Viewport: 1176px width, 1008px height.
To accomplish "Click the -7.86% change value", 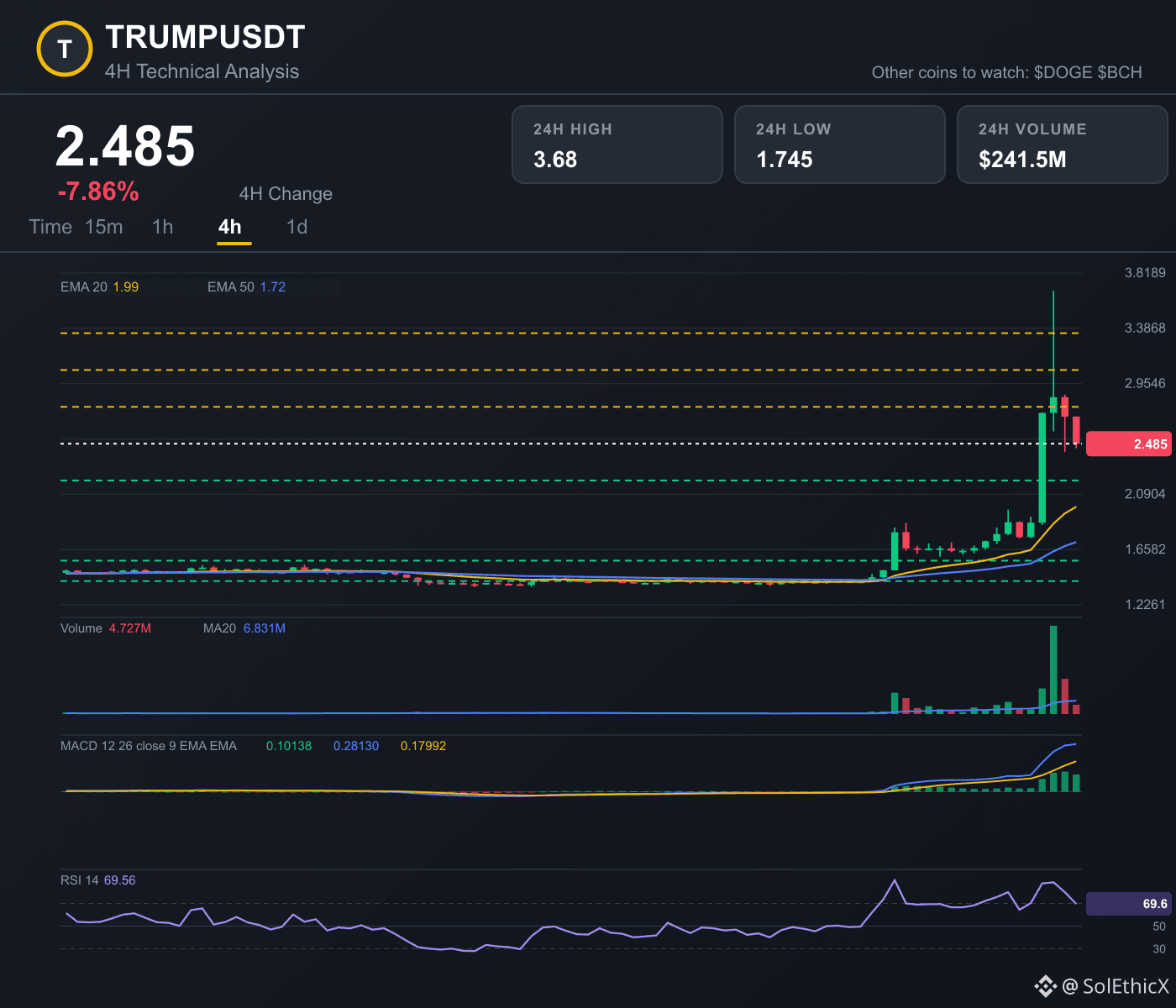I will (x=98, y=192).
